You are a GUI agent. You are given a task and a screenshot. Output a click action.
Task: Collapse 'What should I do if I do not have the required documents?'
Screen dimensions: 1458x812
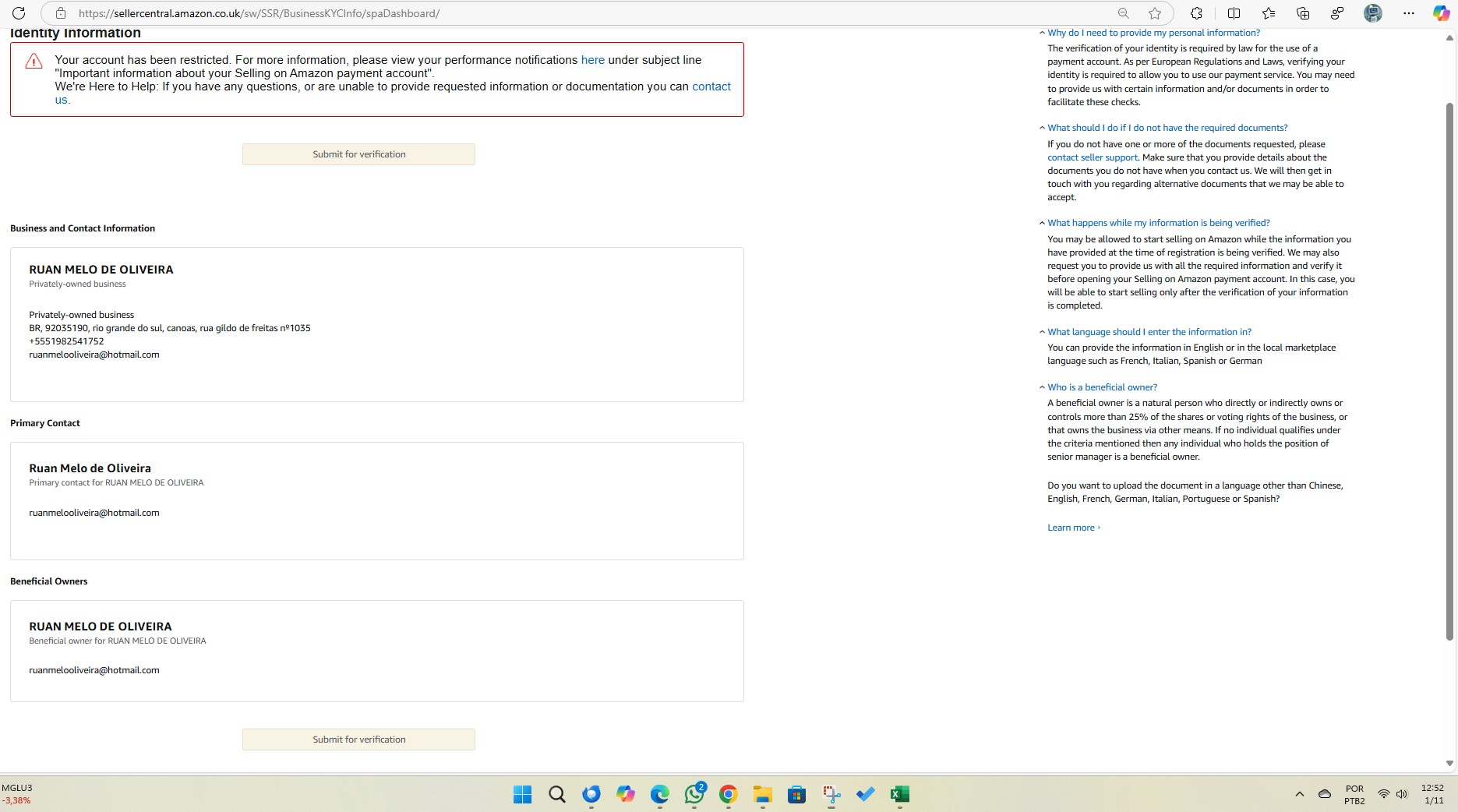tap(1167, 128)
